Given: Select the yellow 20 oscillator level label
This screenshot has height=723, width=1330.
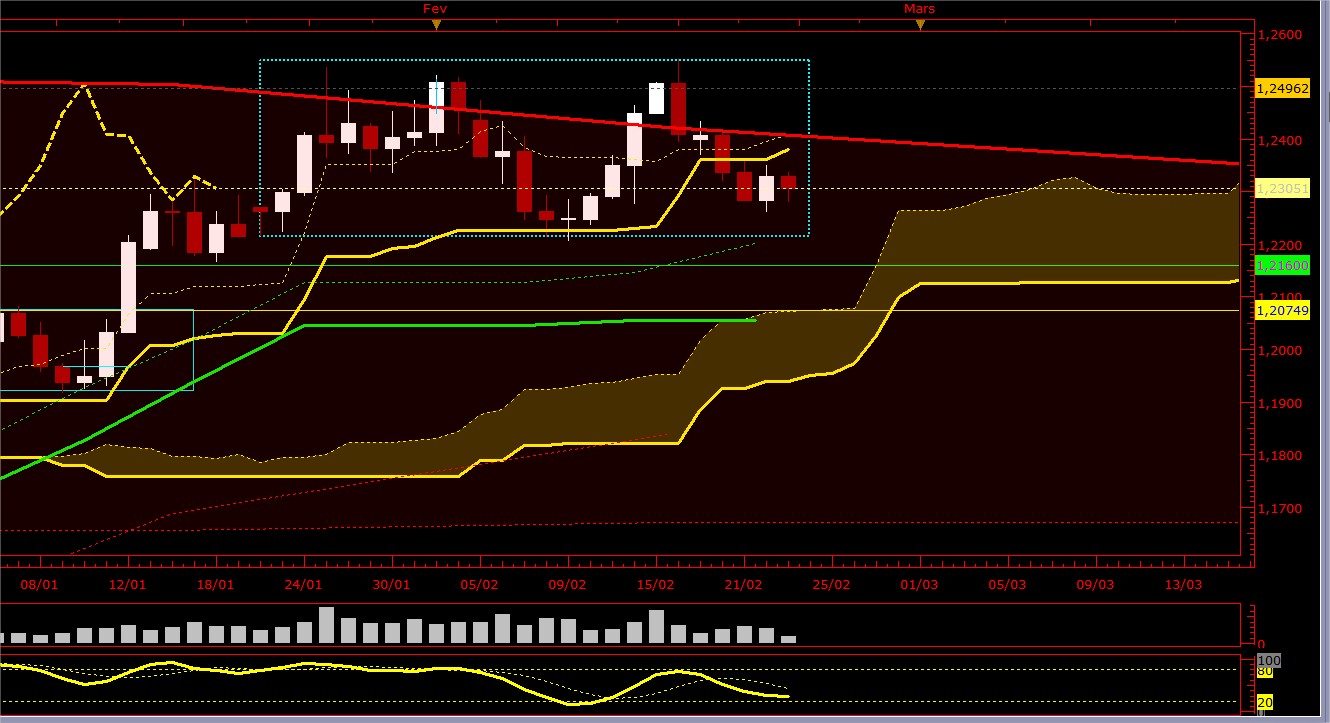Looking at the screenshot, I should [1263, 702].
